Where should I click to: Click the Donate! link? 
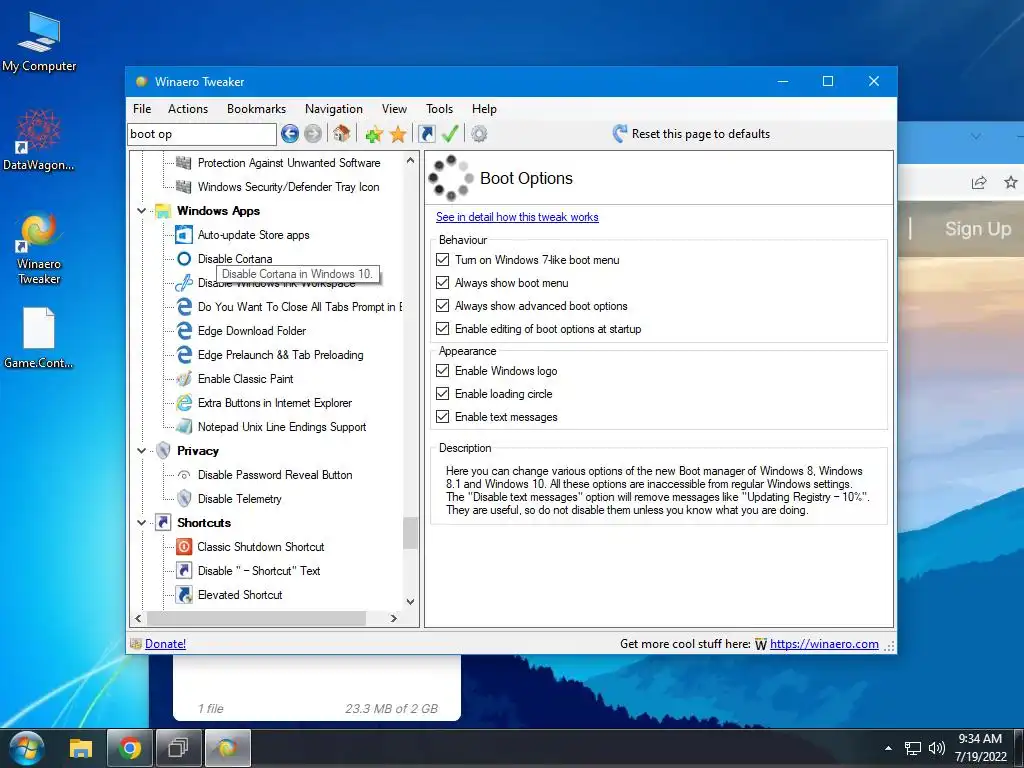coord(165,644)
